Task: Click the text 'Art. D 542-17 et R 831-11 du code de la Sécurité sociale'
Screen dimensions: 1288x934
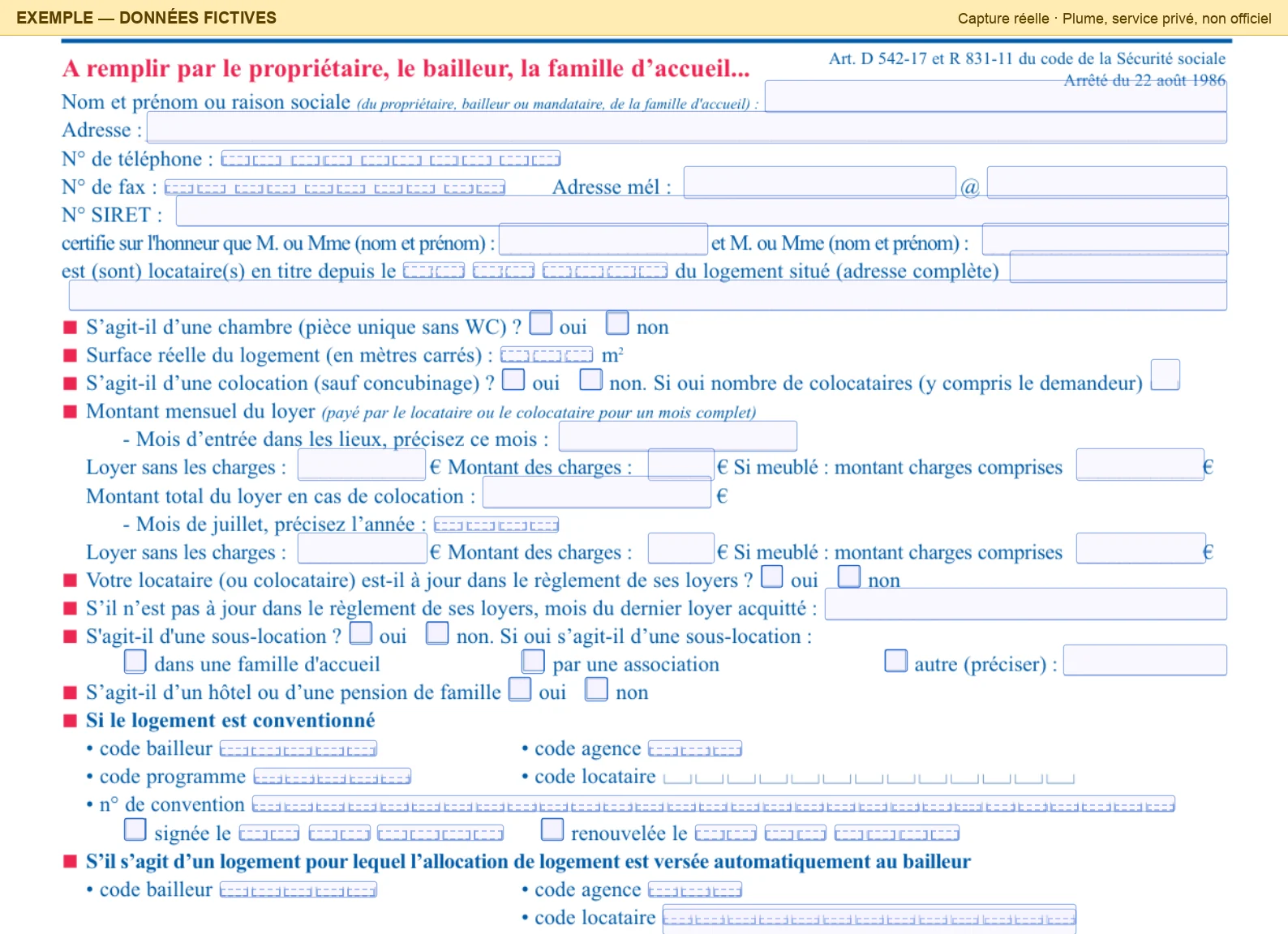Action: (1027, 58)
